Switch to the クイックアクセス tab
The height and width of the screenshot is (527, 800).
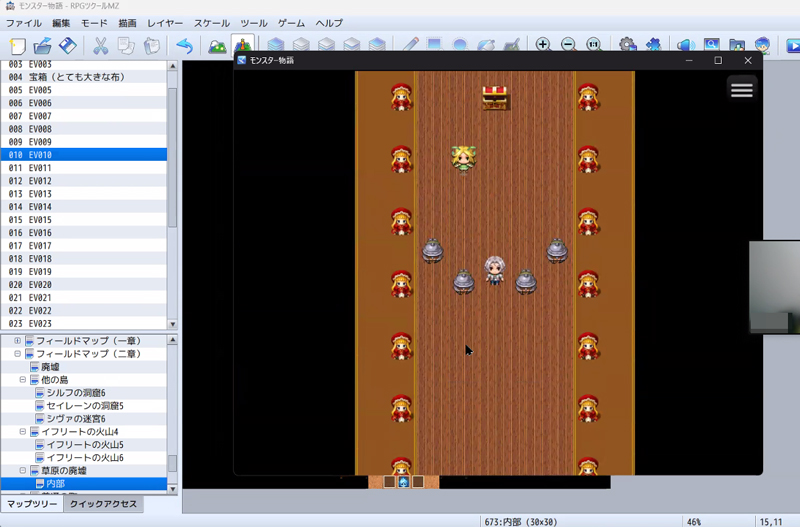click(x=103, y=504)
